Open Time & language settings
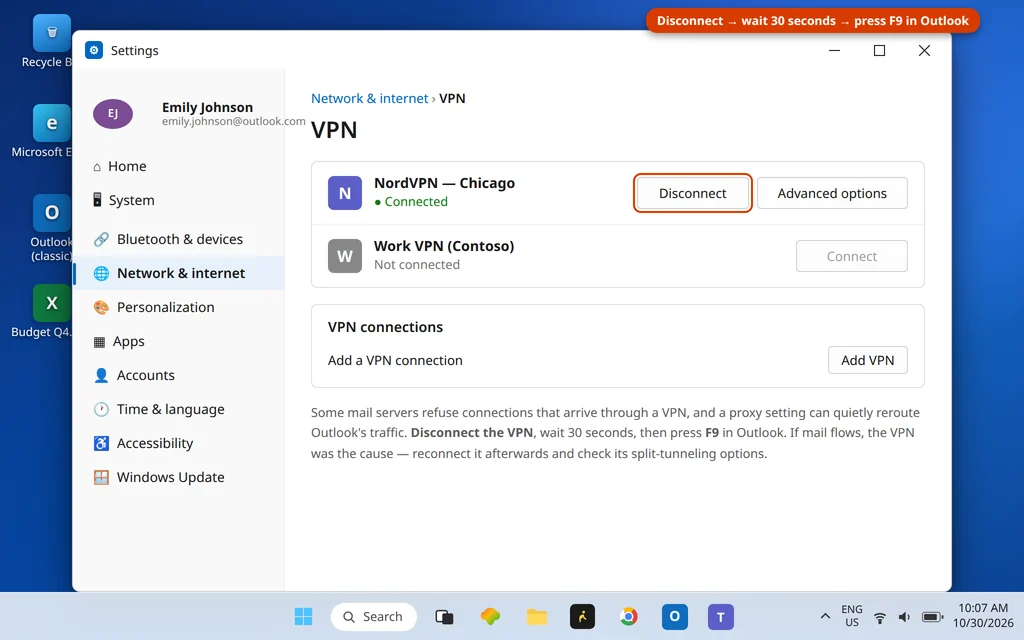The width and height of the screenshot is (1024, 640). [180, 409]
